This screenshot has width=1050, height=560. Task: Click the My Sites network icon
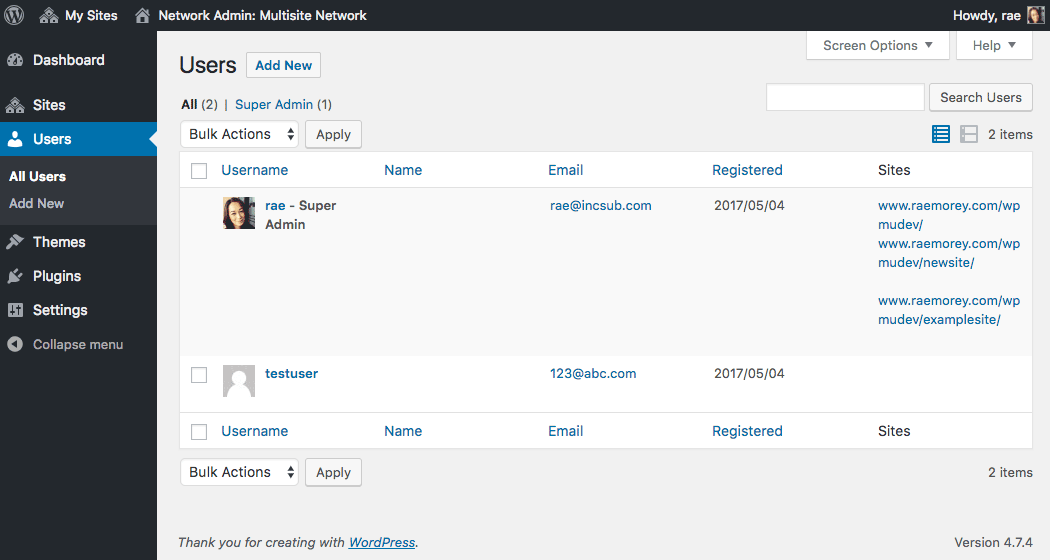click(x=48, y=15)
